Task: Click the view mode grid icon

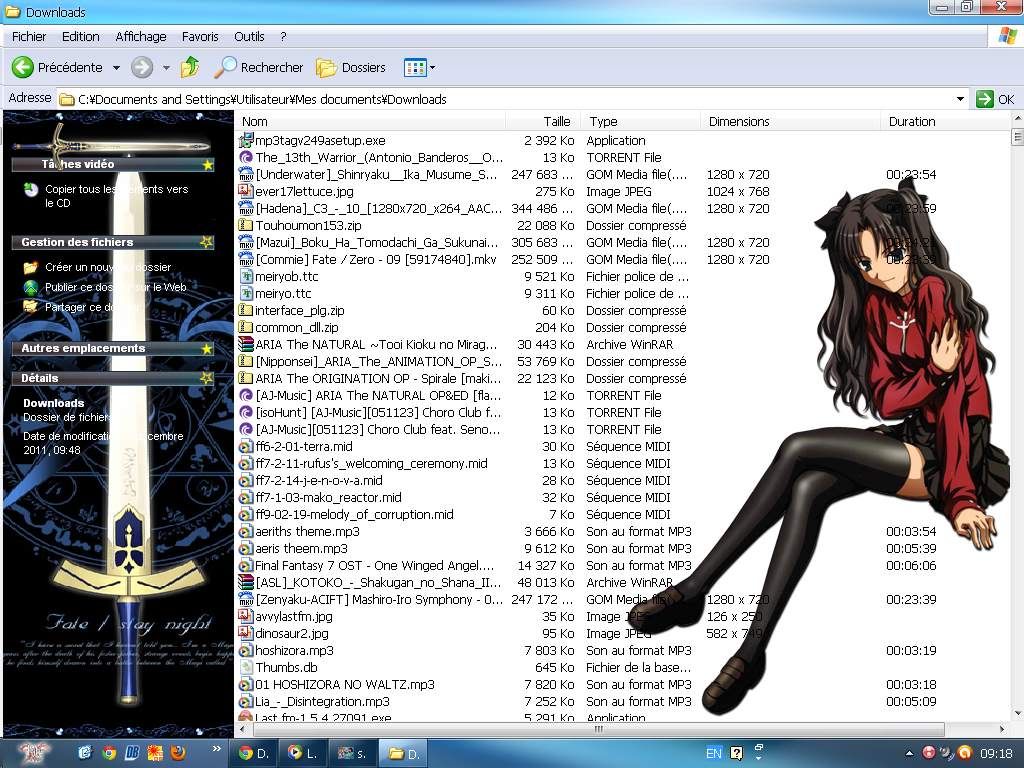Action: pyautogui.click(x=413, y=67)
